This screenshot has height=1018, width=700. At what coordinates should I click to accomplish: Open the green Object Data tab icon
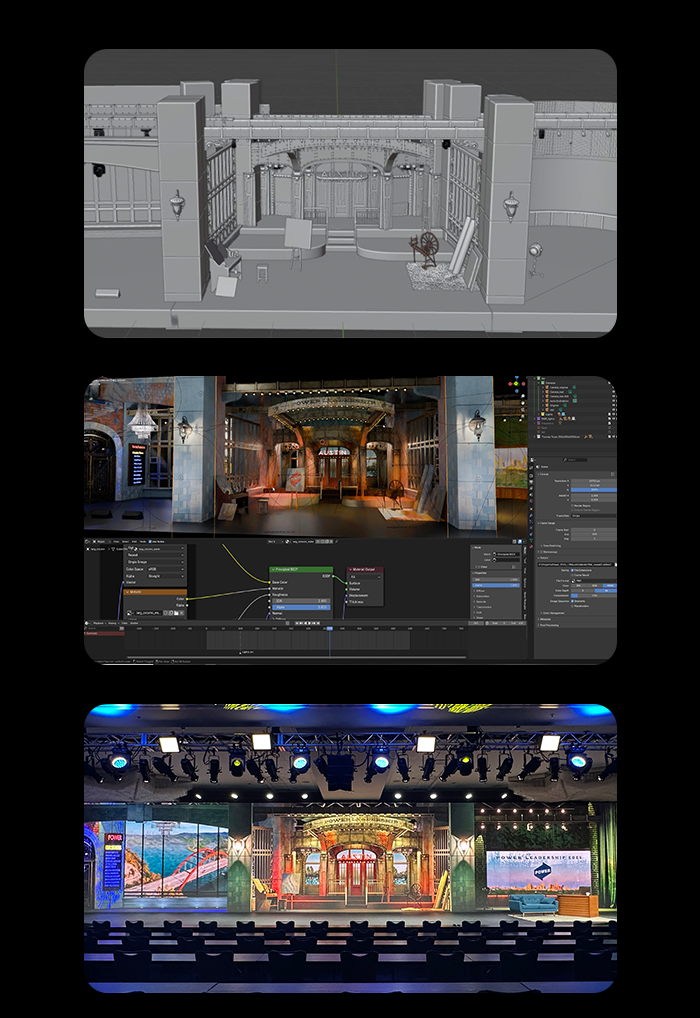click(x=531, y=540)
